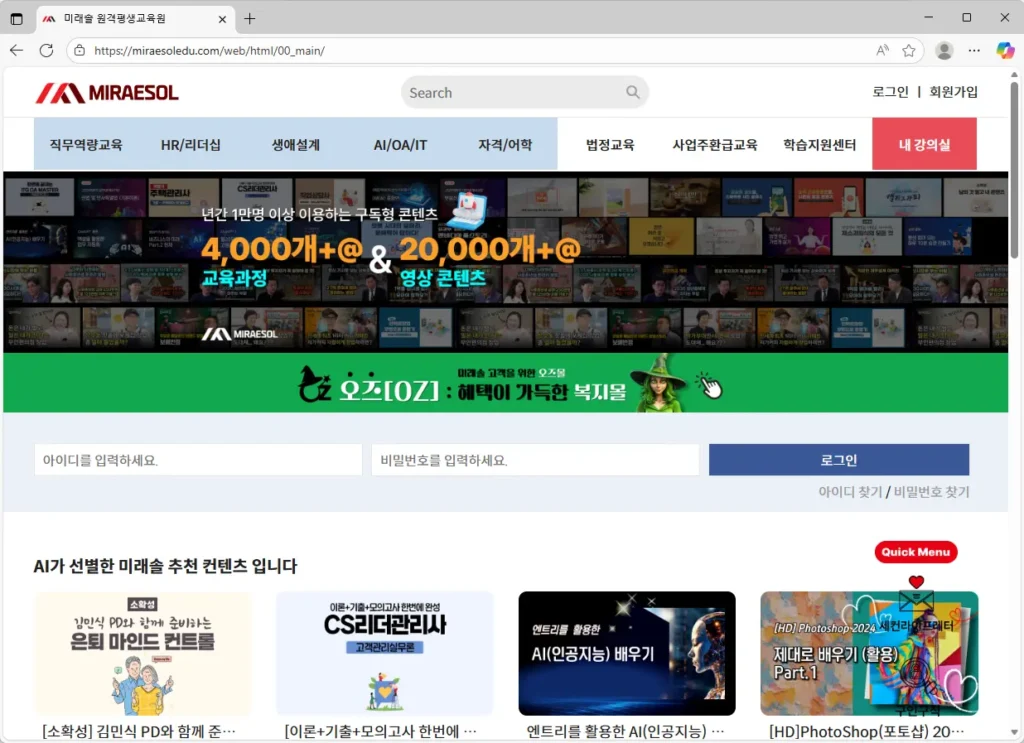Image resolution: width=1024 pixels, height=743 pixels.
Task: Click the page vertical scrollbar thumb
Action: [1014, 170]
